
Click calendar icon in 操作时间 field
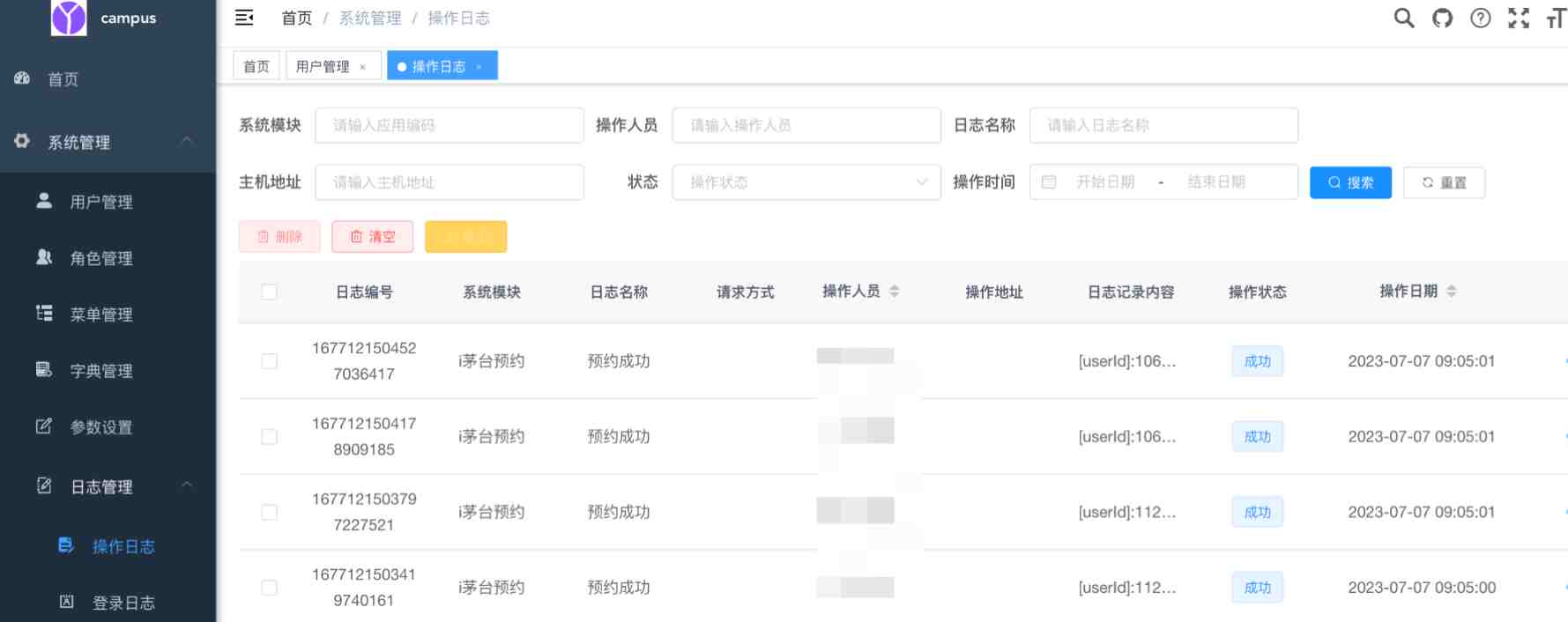tap(1049, 182)
